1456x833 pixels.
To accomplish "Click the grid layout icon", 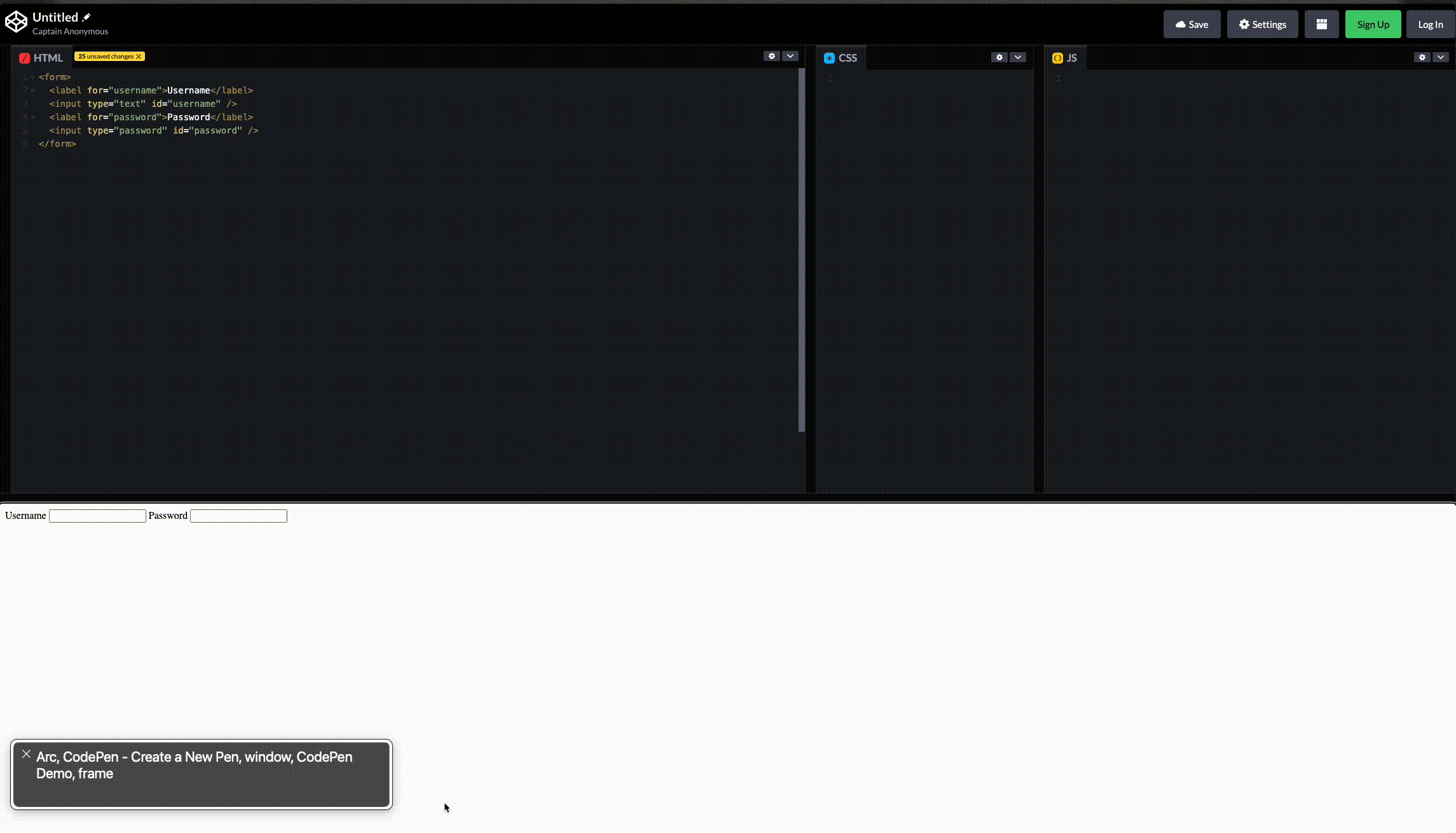I will (x=1321, y=24).
